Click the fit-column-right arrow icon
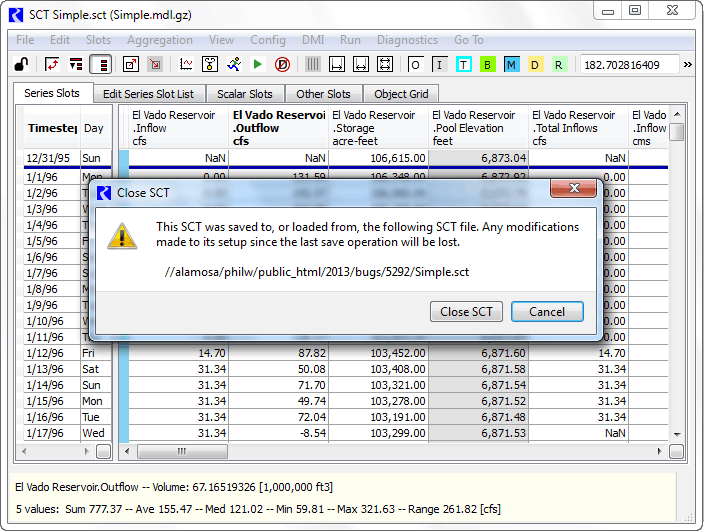The width and height of the screenshot is (704, 531). 337,65
